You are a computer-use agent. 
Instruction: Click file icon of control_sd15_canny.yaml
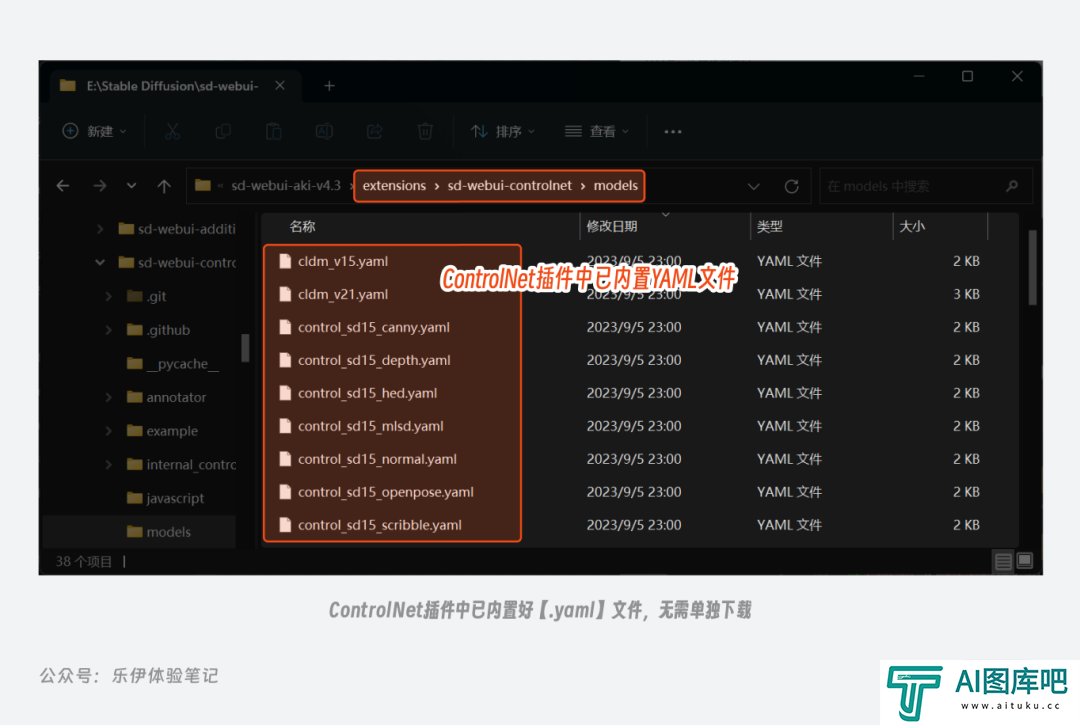pyautogui.click(x=284, y=327)
